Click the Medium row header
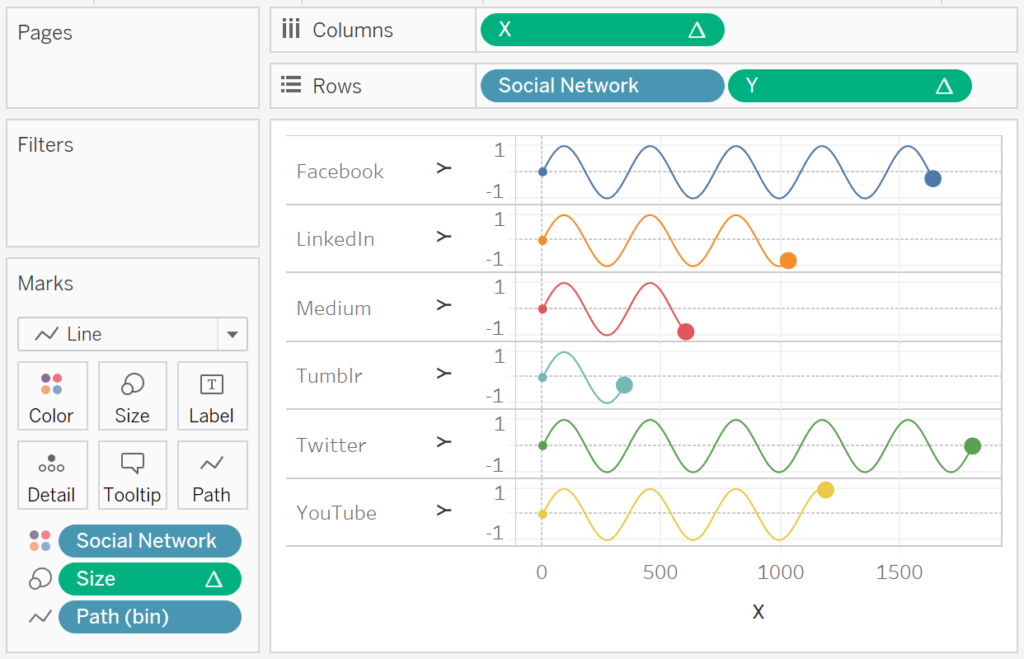The width and height of the screenshot is (1024, 659). pos(334,308)
